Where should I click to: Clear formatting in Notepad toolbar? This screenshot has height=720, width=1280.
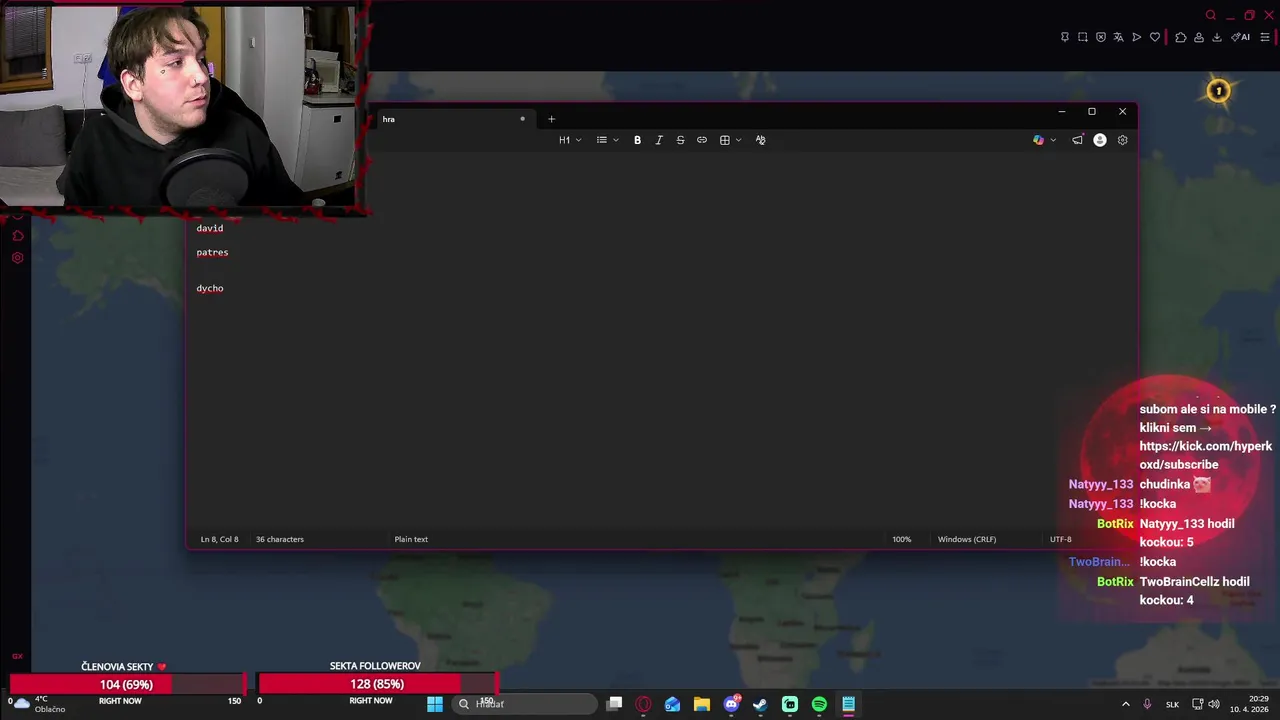click(x=760, y=140)
